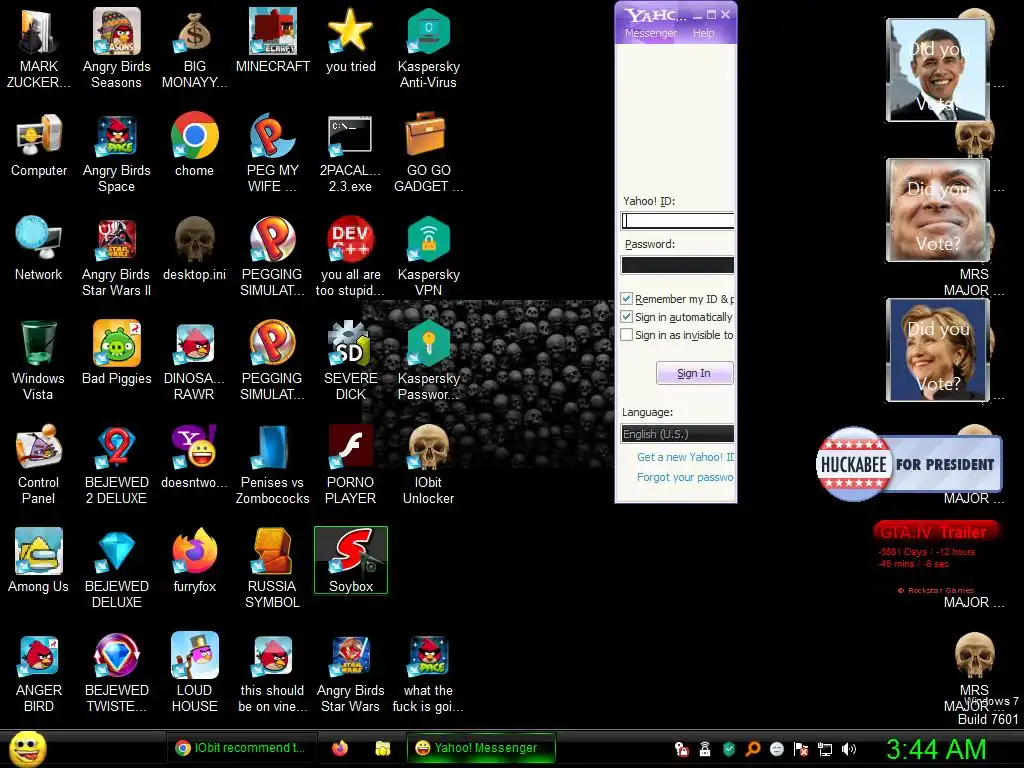Click the GTA:IV Trailer countdown gadget

click(936, 558)
